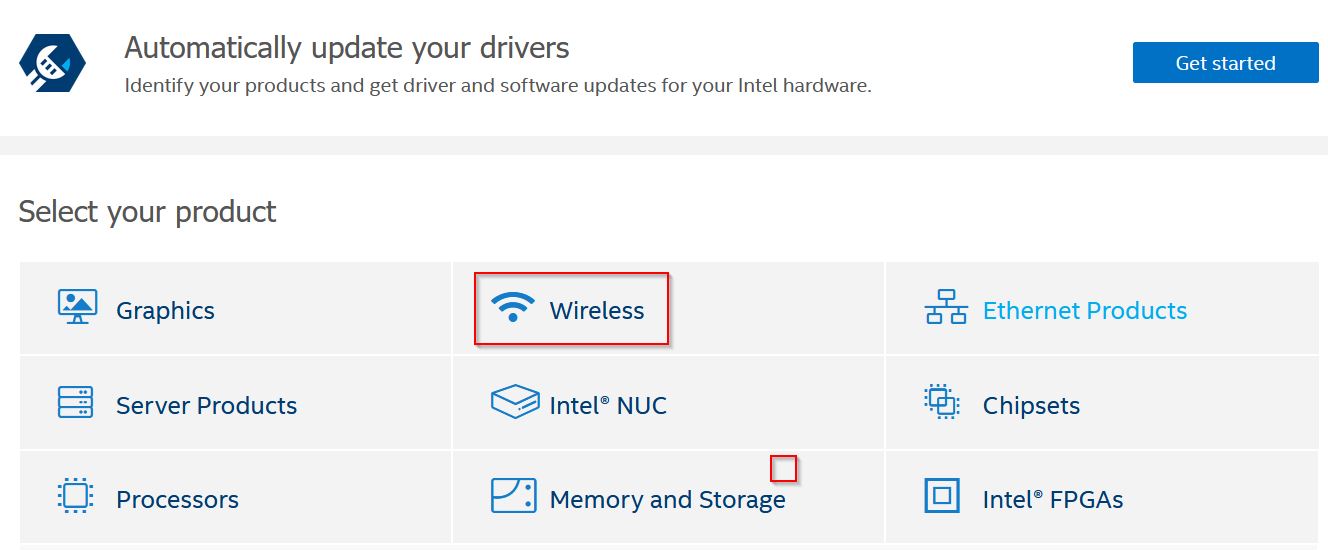This screenshot has height=550, width=1328.
Task: Open the Intel NUC text link
Action: (x=608, y=405)
